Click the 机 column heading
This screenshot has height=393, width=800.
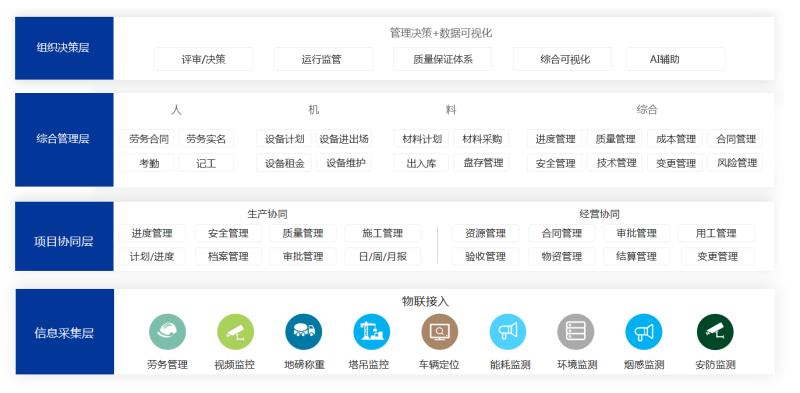click(314, 110)
